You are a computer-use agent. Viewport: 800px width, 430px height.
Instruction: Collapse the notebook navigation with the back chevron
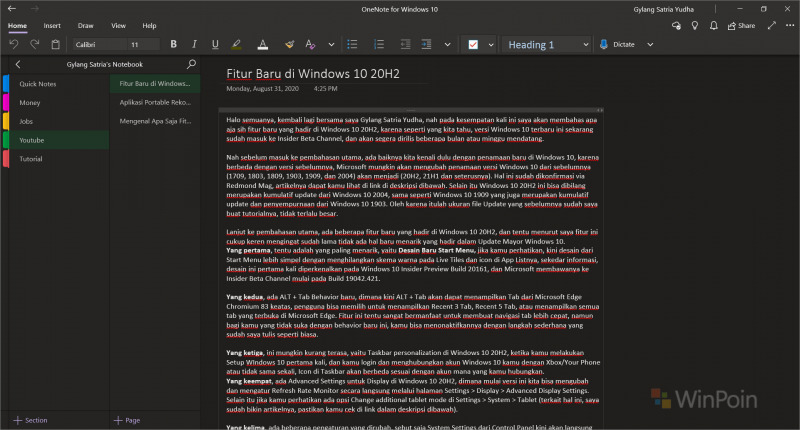click(x=18, y=64)
